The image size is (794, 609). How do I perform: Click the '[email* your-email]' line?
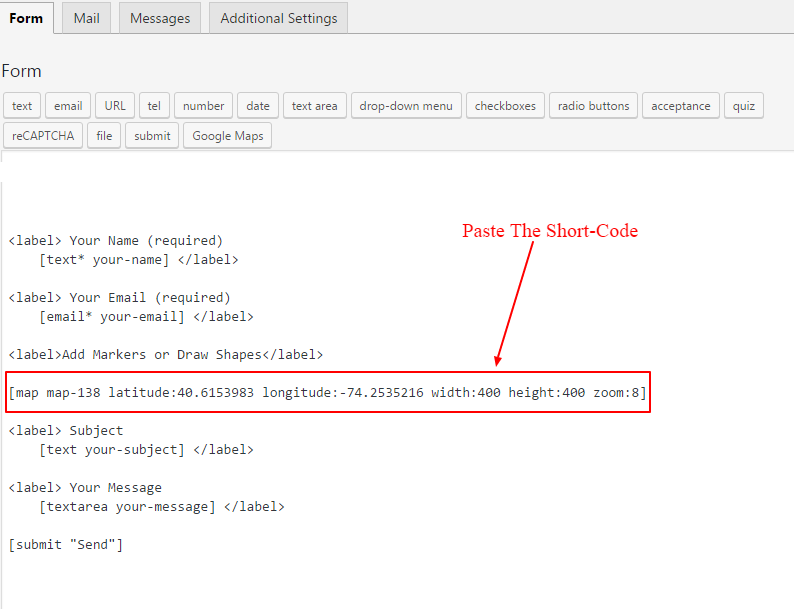146,317
